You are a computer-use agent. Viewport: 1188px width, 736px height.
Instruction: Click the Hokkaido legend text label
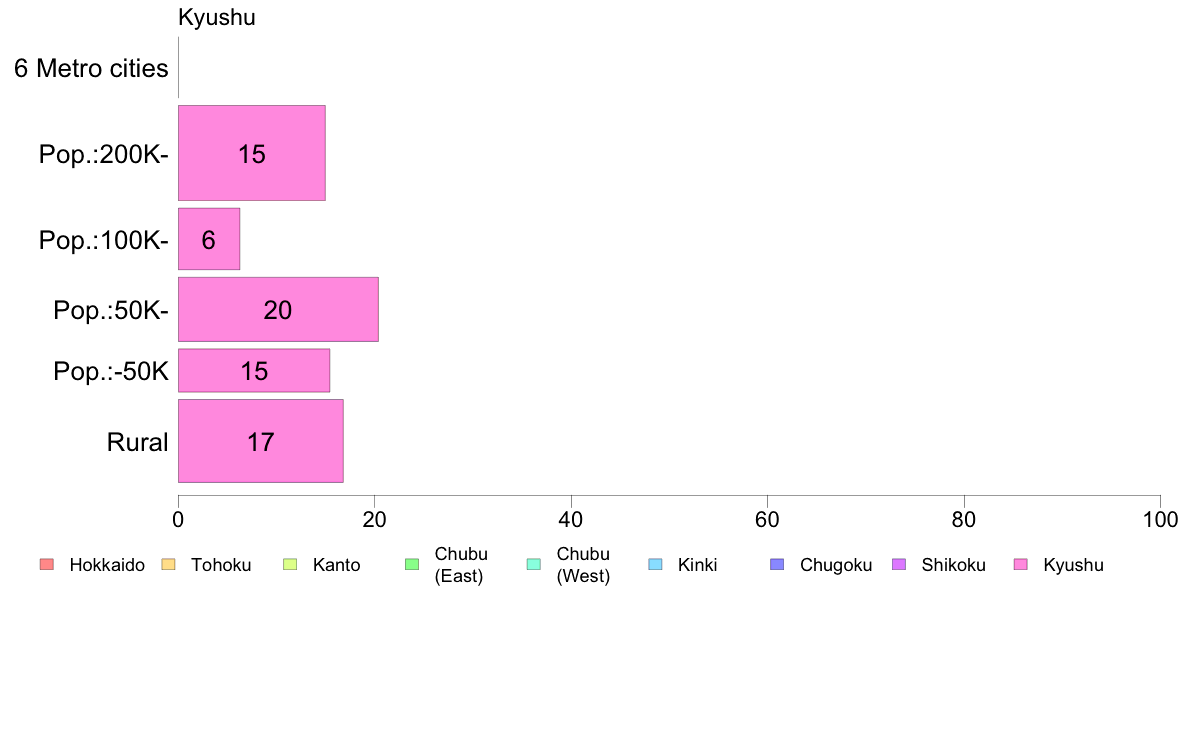[x=107, y=565]
